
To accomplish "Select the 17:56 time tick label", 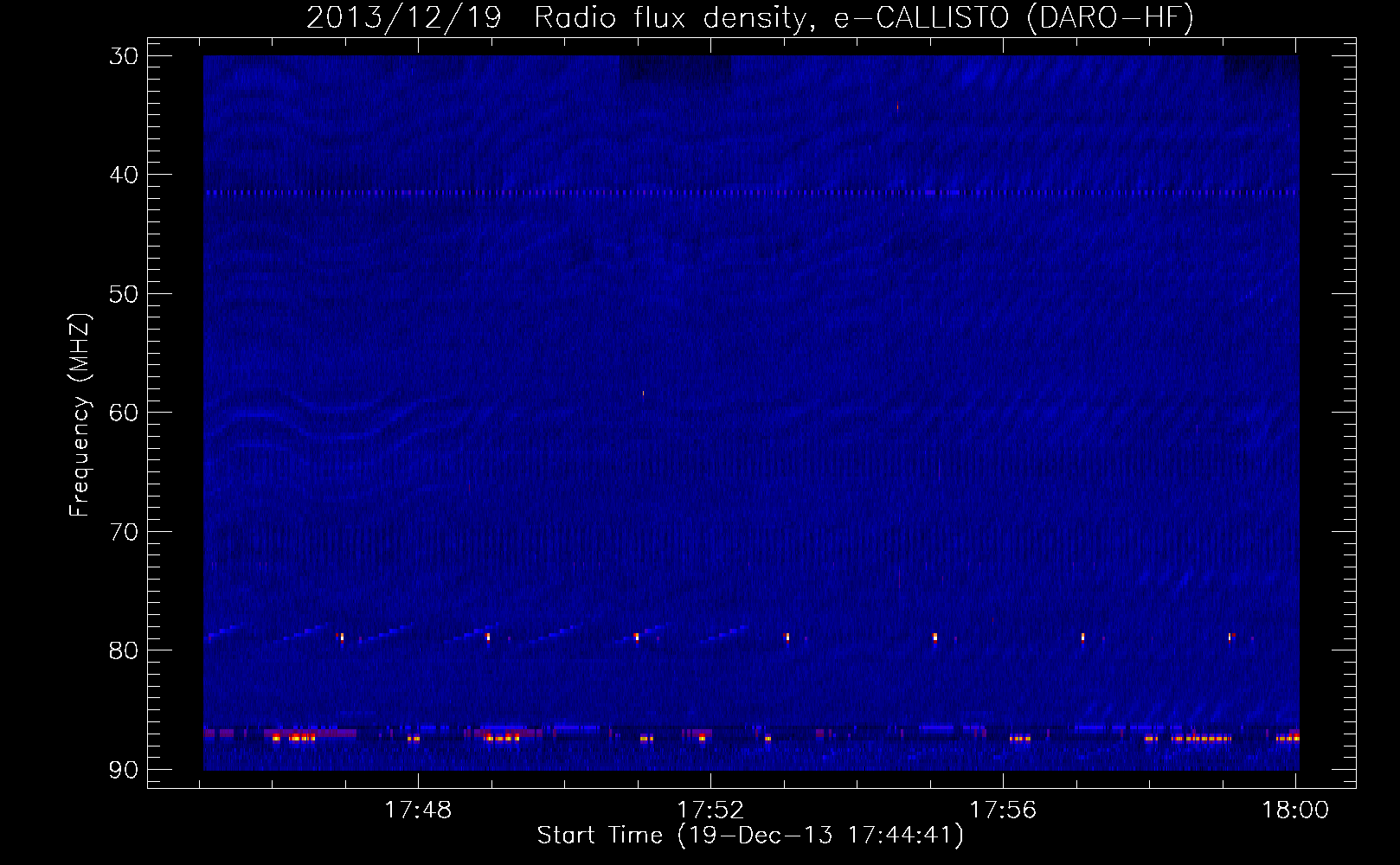I will click(1003, 811).
